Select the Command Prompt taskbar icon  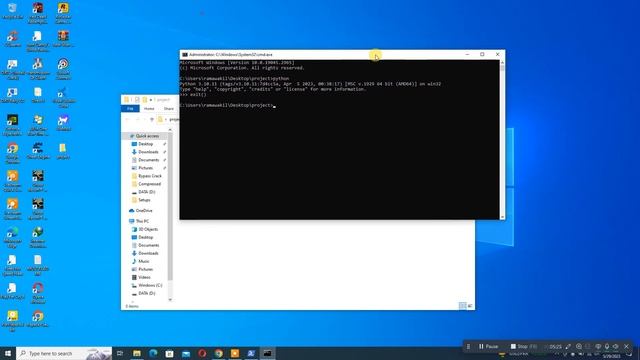point(267,353)
